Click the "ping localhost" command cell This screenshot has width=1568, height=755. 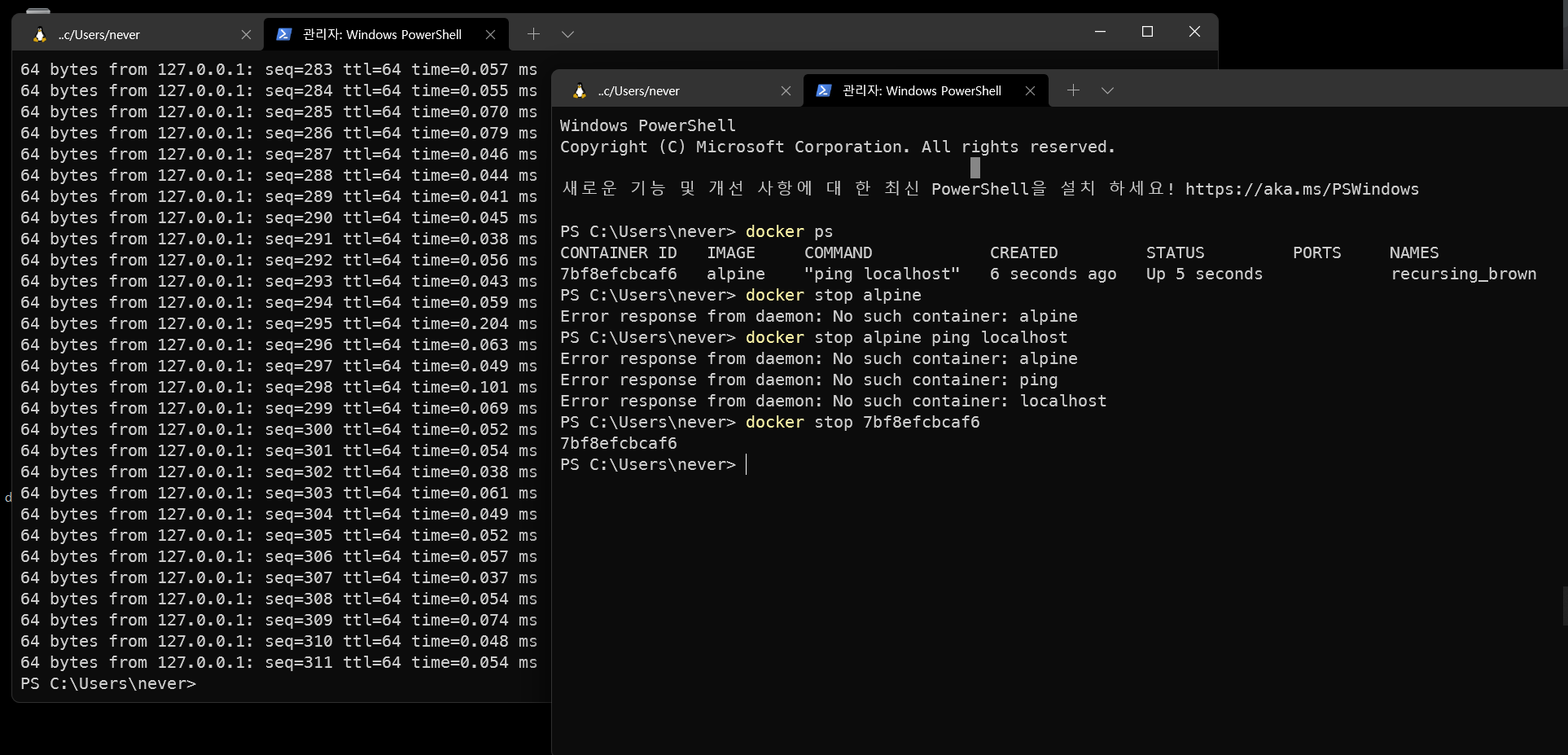(883, 274)
